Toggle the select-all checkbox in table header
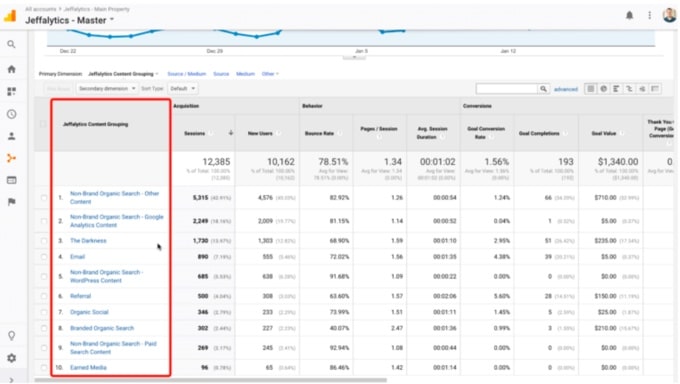This screenshot has width=680, height=384. click(43, 124)
